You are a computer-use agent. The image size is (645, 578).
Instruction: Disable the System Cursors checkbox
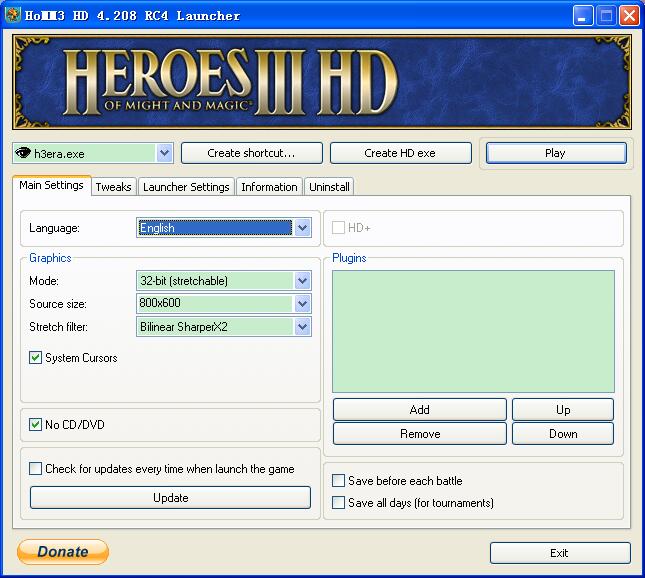tap(35, 357)
